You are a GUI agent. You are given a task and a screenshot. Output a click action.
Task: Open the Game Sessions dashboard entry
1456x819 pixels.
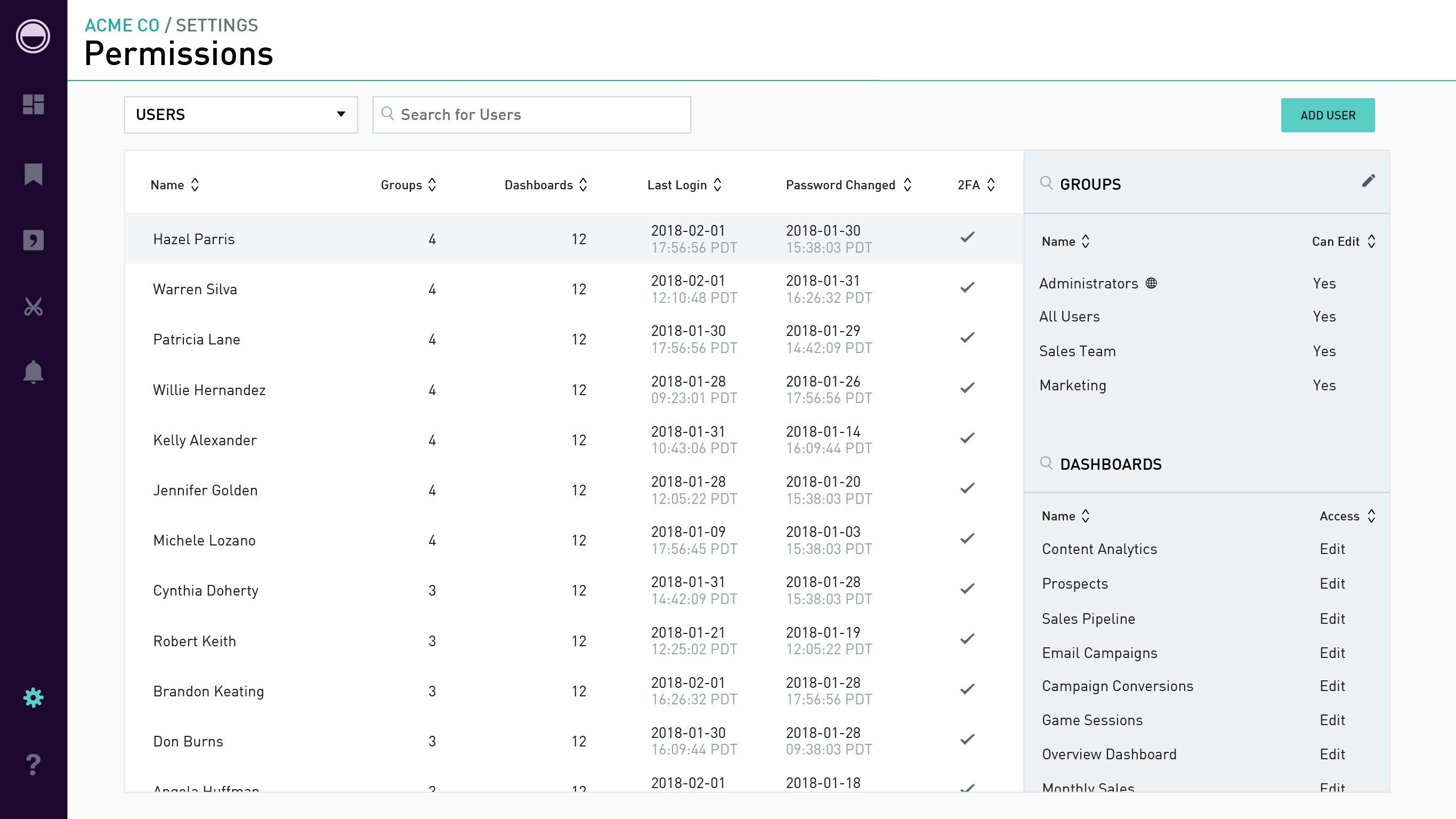(1092, 720)
